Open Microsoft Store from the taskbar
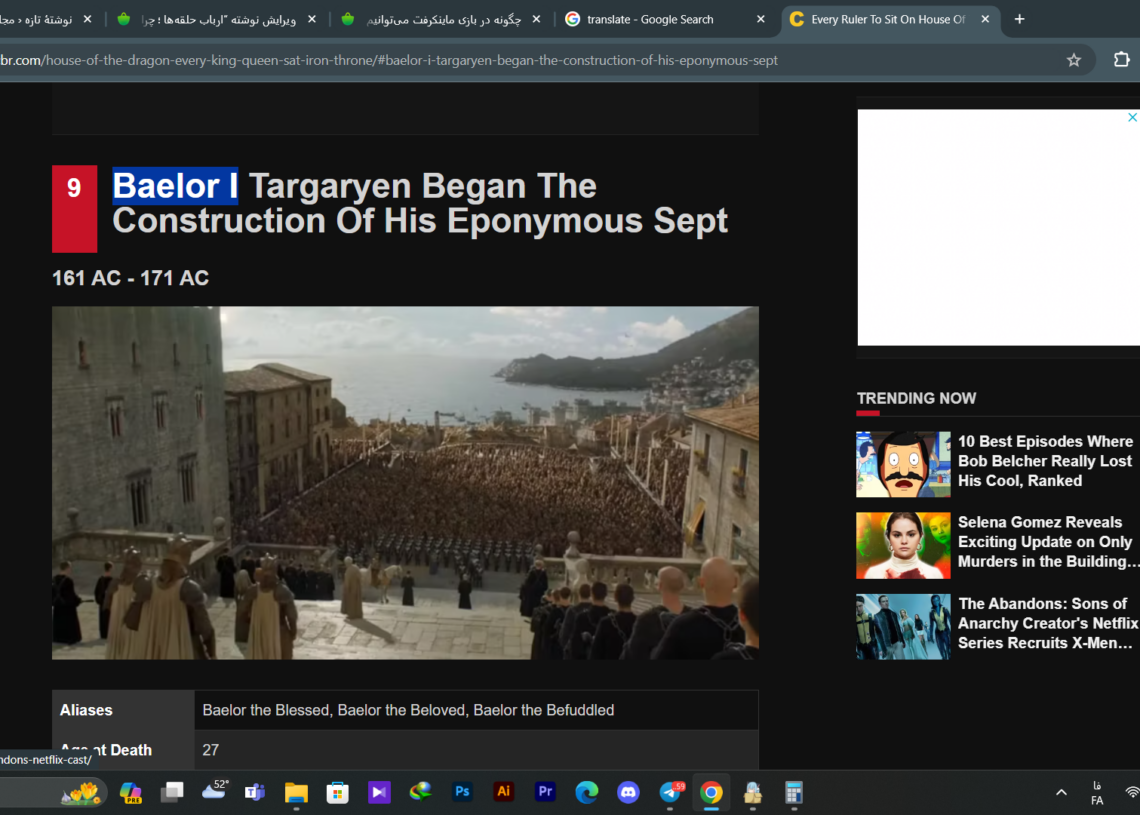Viewport: 1140px width, 815px height. tap(337, 792)
